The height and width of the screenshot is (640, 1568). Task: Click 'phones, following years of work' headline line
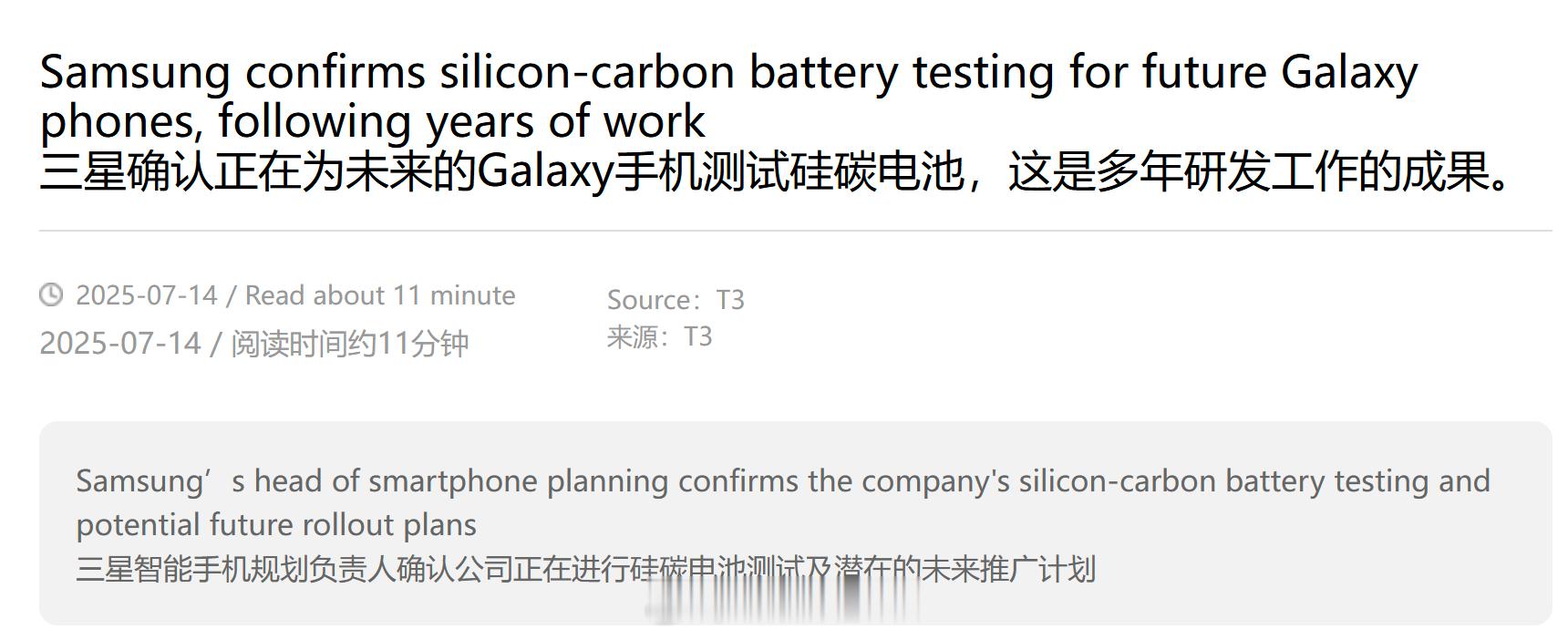372,121
